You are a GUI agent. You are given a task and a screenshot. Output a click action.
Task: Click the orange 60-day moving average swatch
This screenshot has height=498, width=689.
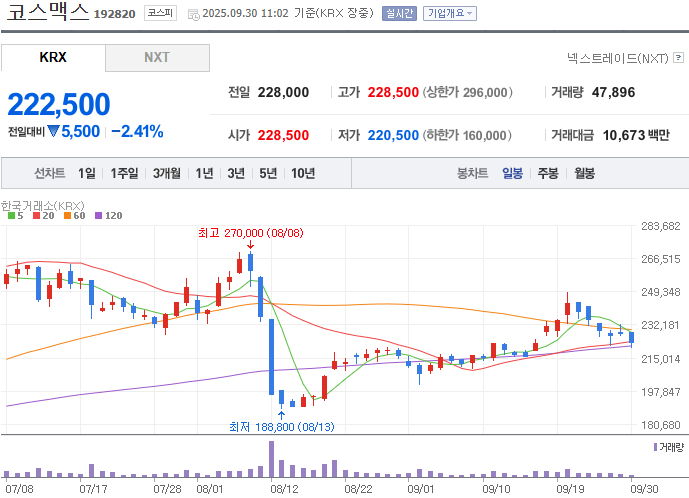pyautogui.click(x=67, y=215)
